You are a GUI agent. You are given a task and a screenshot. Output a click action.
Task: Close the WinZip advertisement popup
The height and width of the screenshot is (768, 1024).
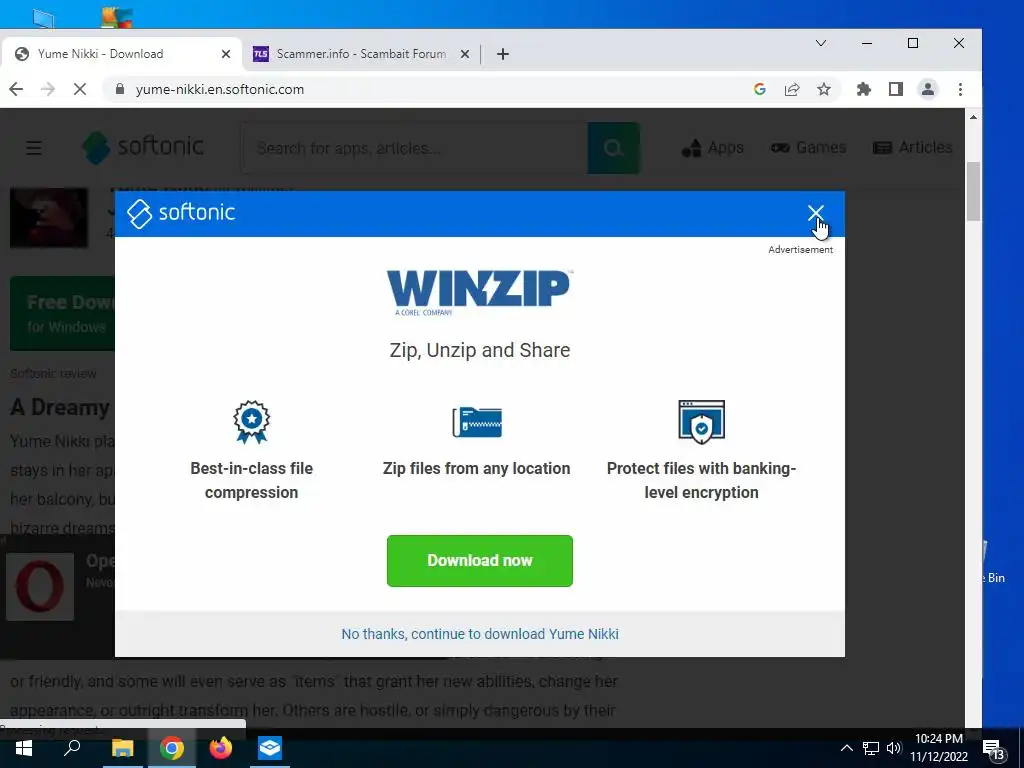815,213
